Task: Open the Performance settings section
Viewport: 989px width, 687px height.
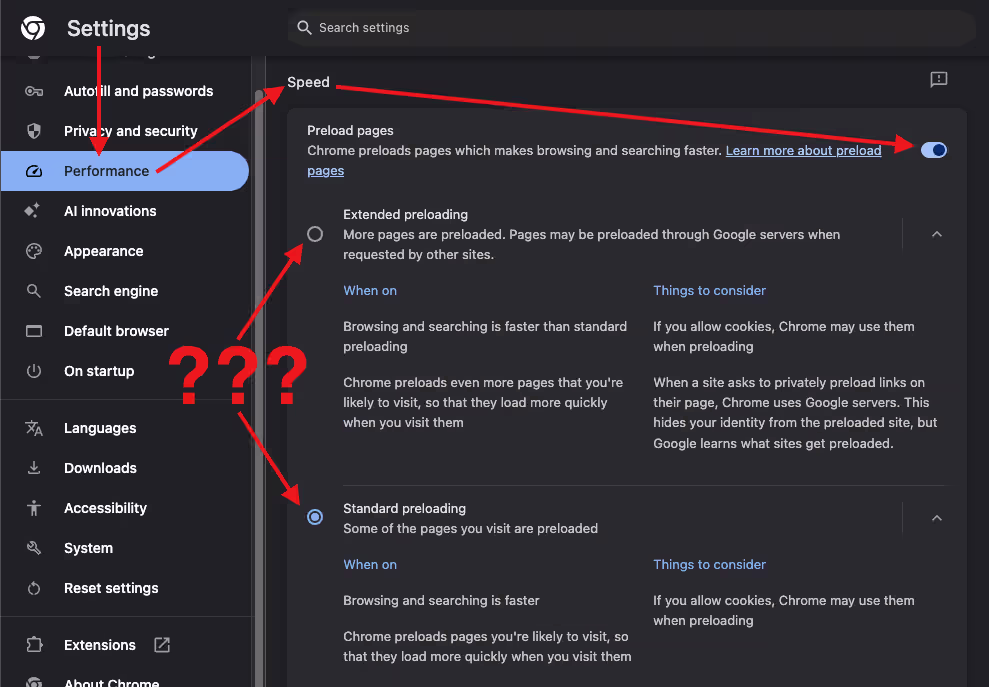Action: tap(106, 171)
